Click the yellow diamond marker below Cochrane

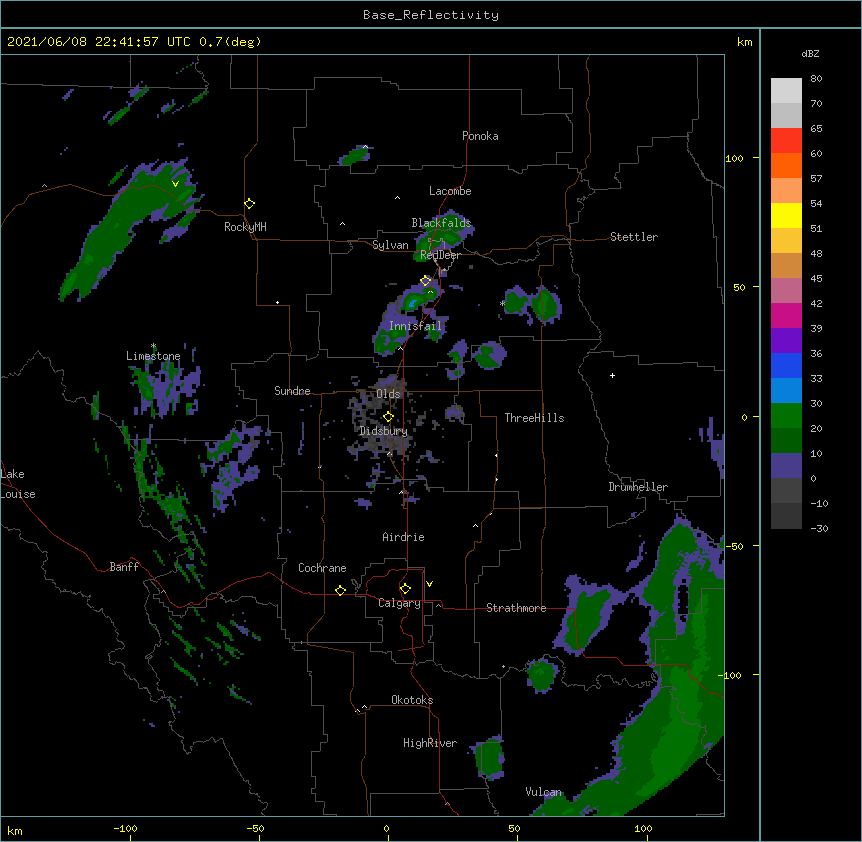(340, 590)
